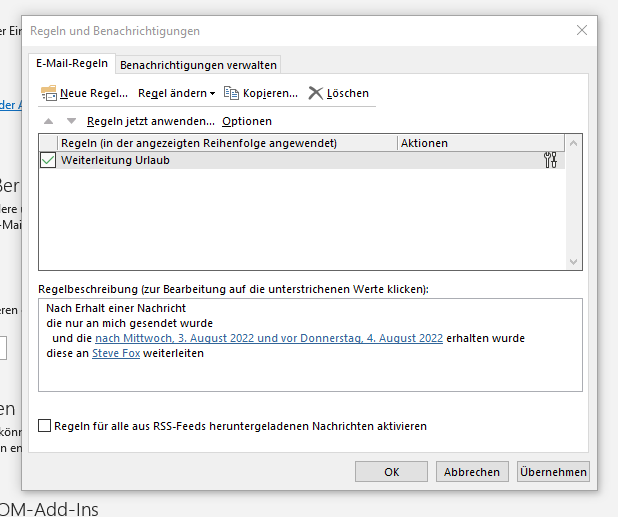Uncheck the Weiterleitung Urlaub rule checkbox
Image resolution: width=618 pixels, height=517 pixels.
click(x=48, y=160)
